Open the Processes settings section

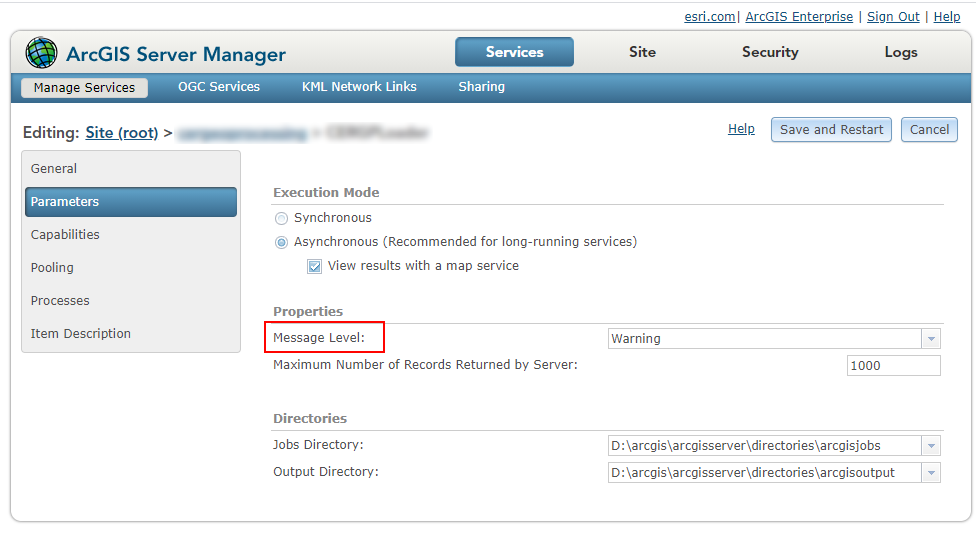coord(131,301)
